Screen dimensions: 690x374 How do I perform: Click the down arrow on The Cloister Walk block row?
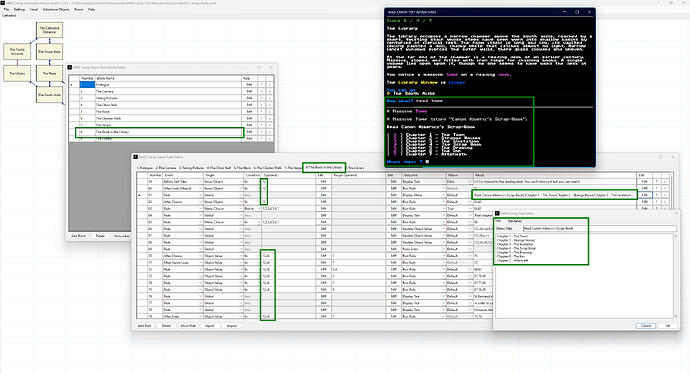(x=269, y=118)
